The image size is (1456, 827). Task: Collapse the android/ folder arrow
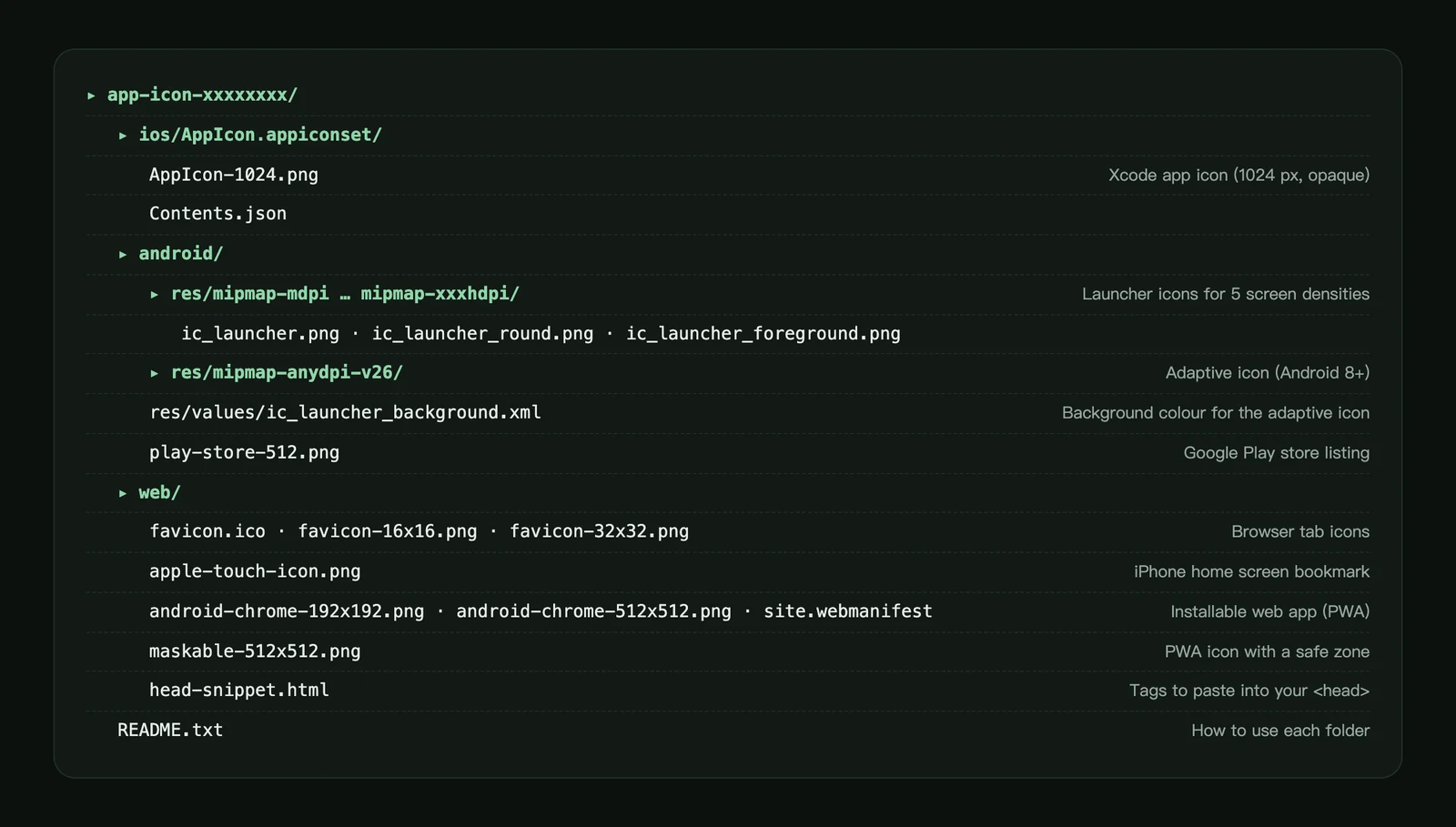click(x=123, y=255)
